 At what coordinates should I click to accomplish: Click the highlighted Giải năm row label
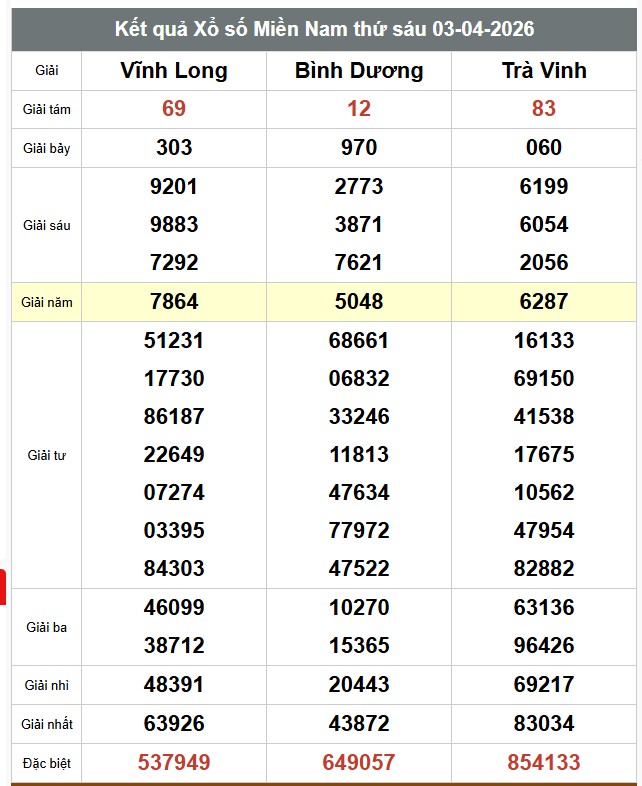click(46, 302)
